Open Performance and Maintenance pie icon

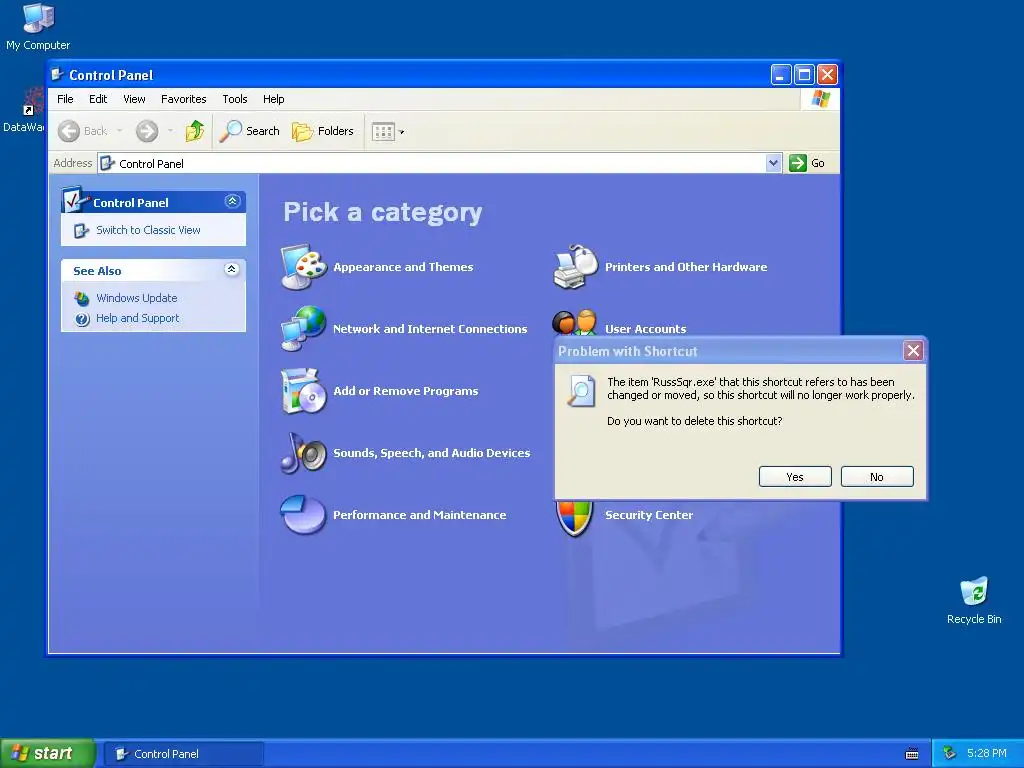[303, 515]
